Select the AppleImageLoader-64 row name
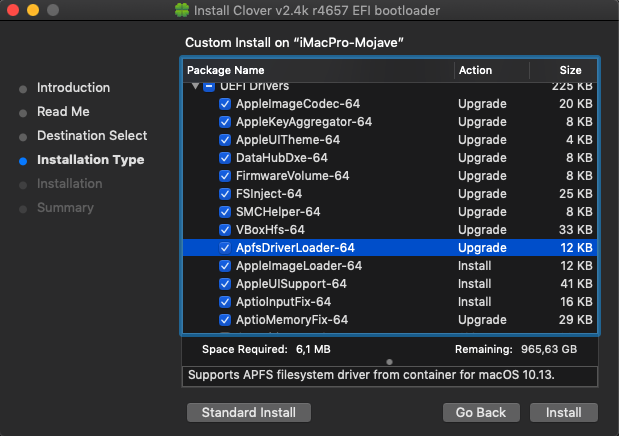The height and width of the screenshot is (436, 619). [x=299, y=266]
